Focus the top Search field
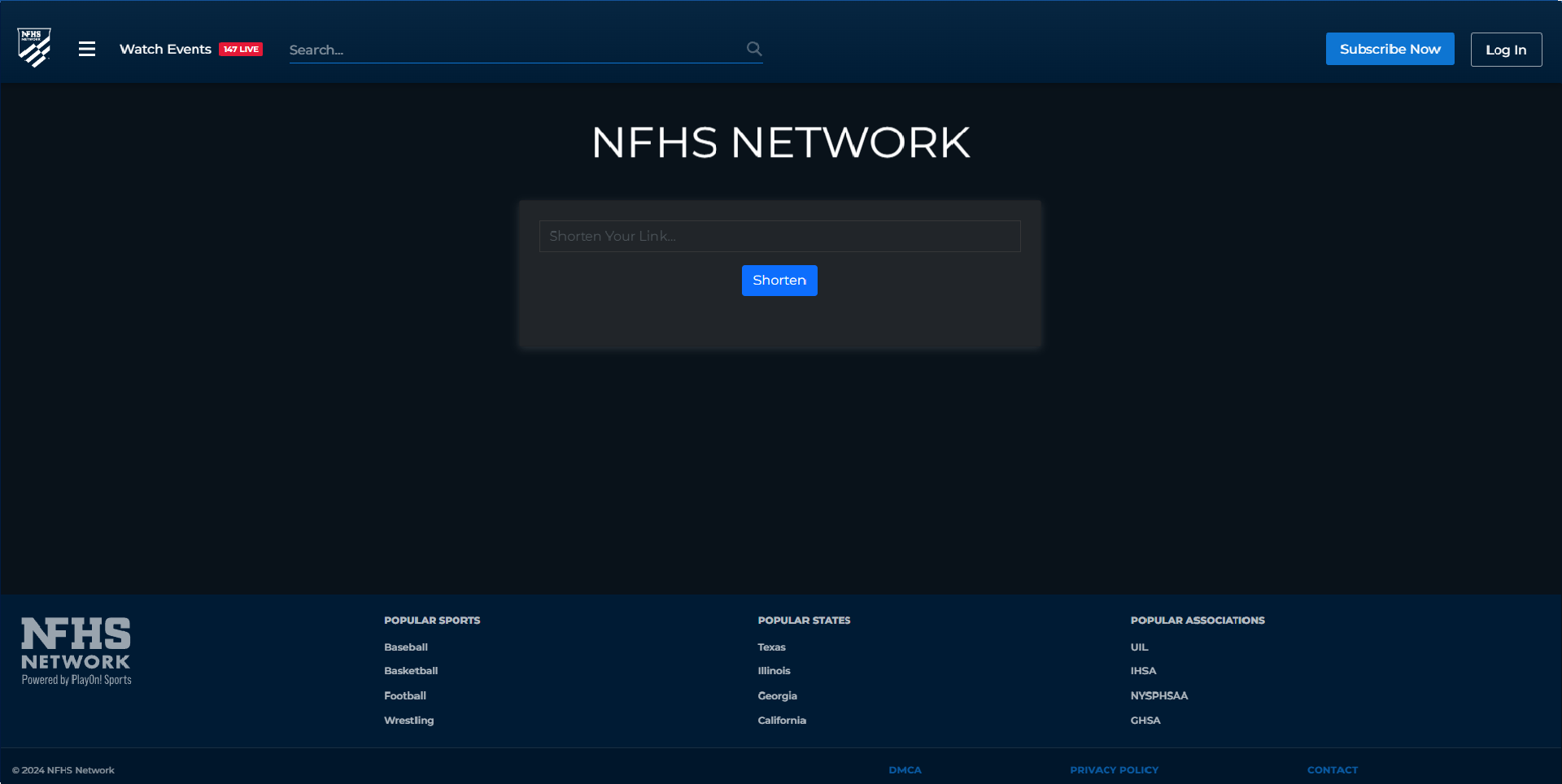This screenshot has height=784, width=1562. click(513, 50)
